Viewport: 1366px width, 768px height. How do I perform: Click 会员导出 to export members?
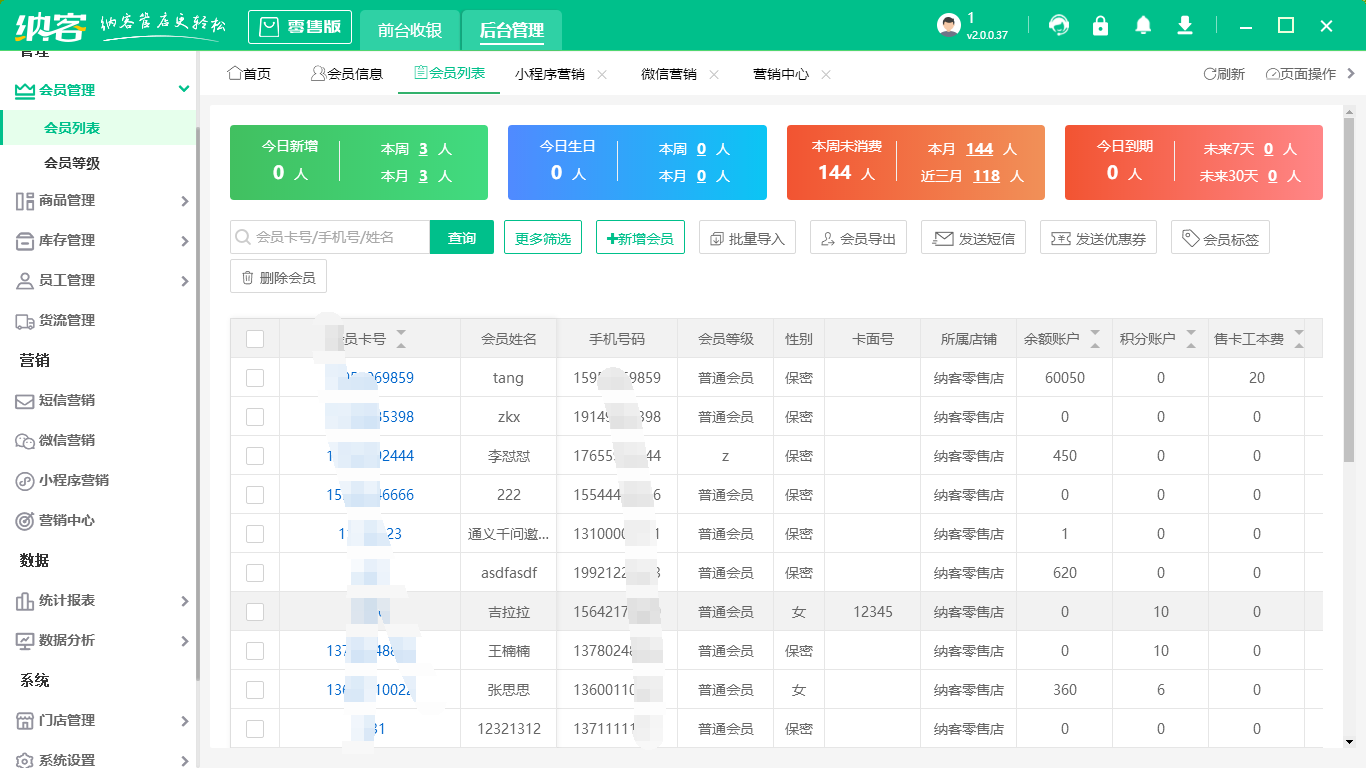click(x=858, y=237)
